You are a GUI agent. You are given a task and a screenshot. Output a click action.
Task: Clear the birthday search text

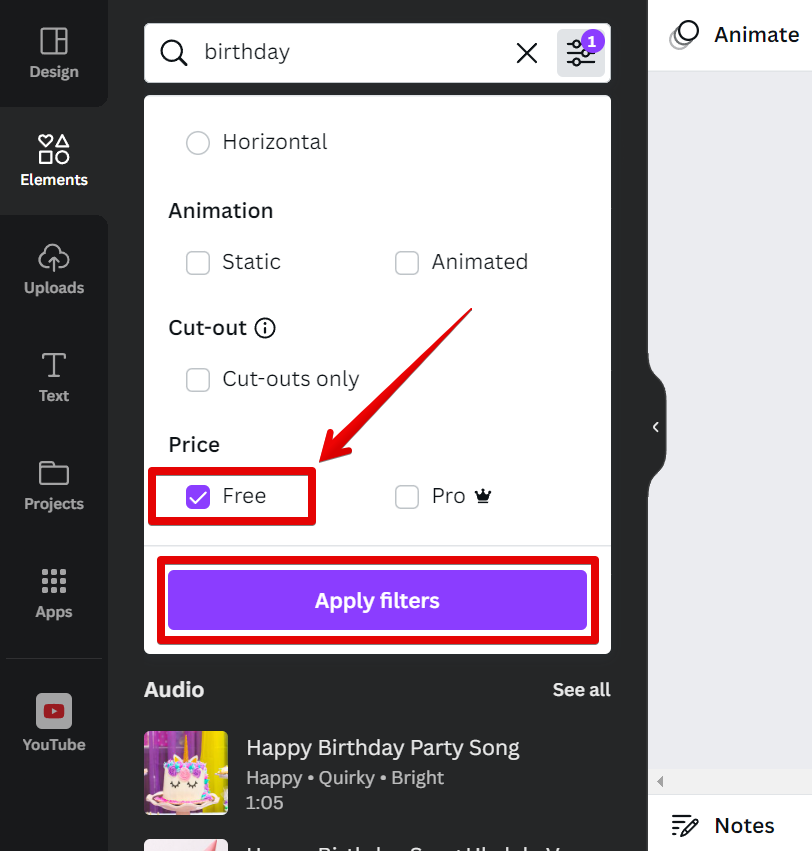[527, 53]
